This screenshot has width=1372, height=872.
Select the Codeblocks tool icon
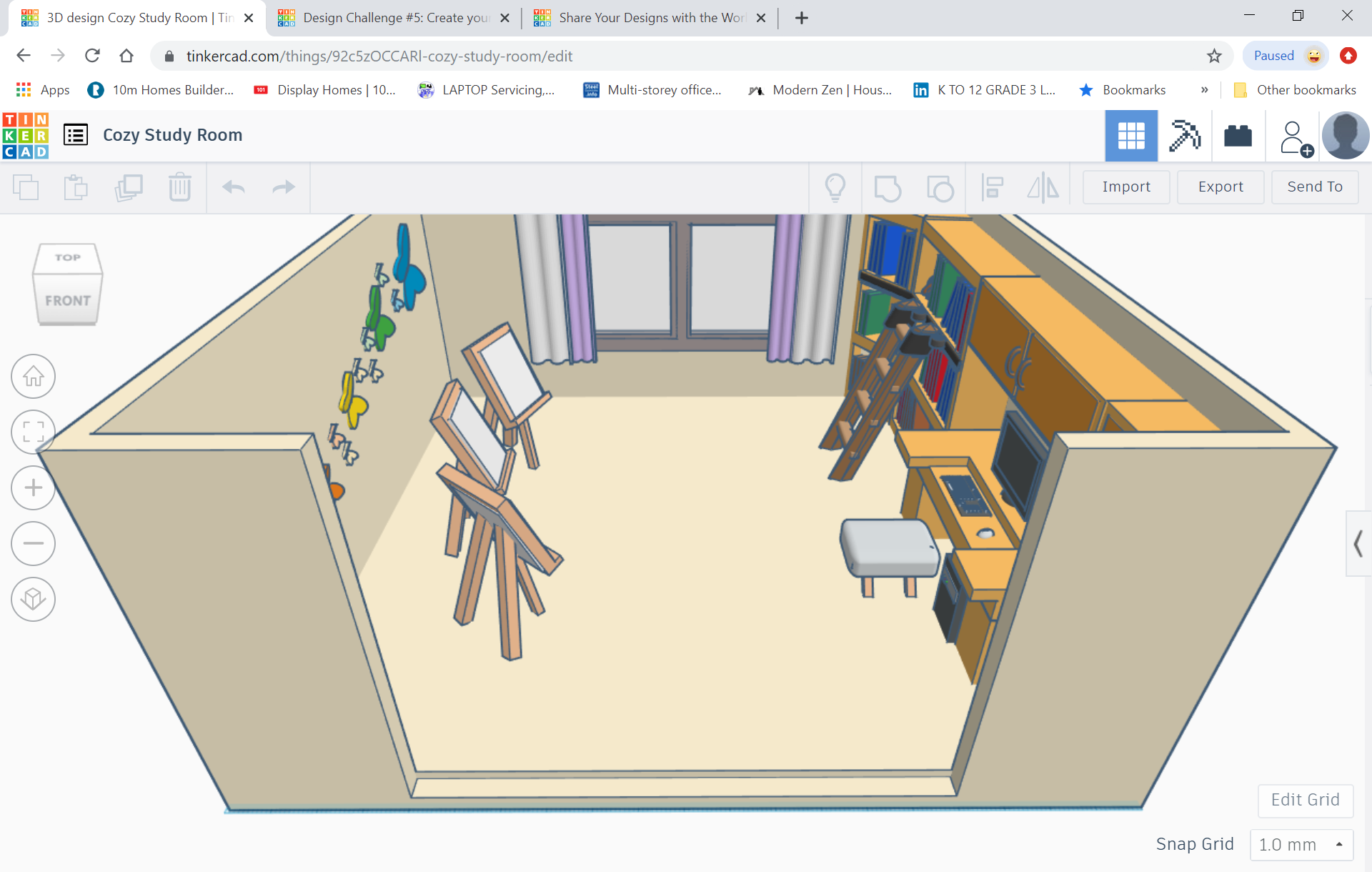[1239, 135]
